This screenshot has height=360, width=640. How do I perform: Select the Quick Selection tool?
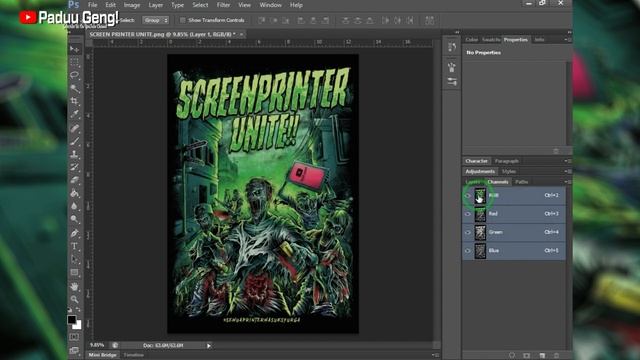(x=74, y=88)
